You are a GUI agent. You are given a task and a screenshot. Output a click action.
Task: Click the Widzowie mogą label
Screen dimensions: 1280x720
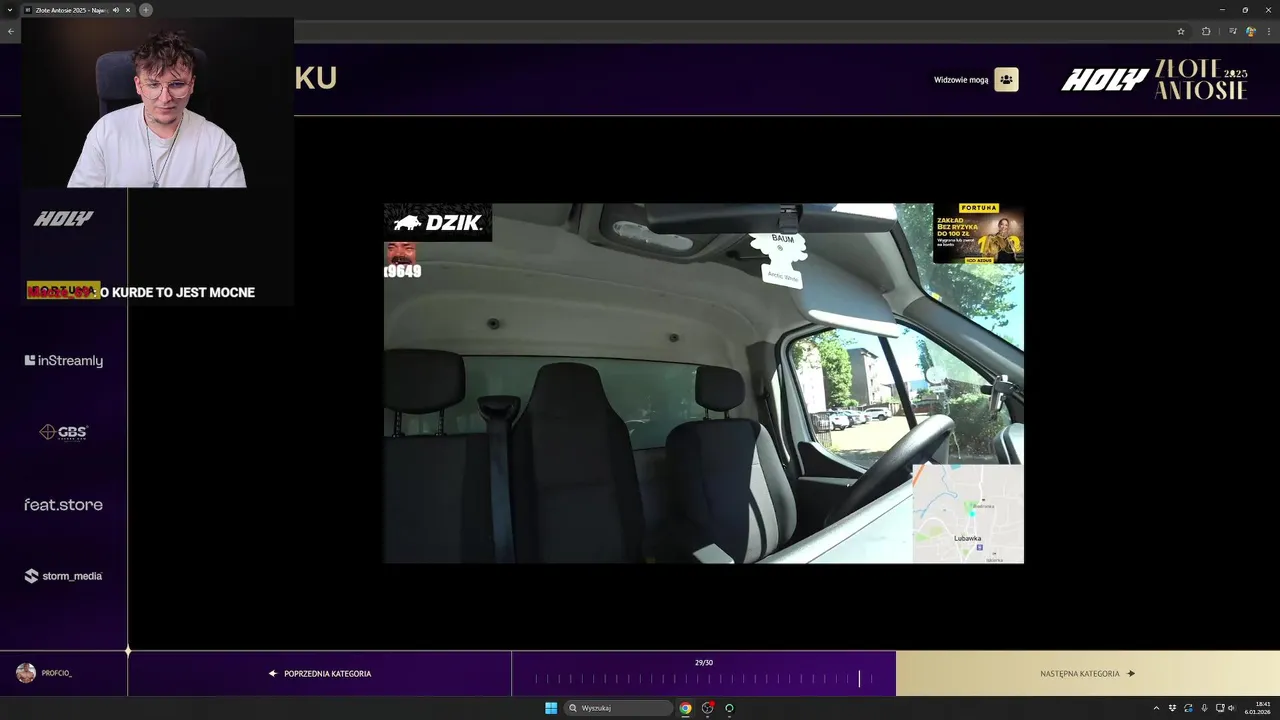click(961, 80)
